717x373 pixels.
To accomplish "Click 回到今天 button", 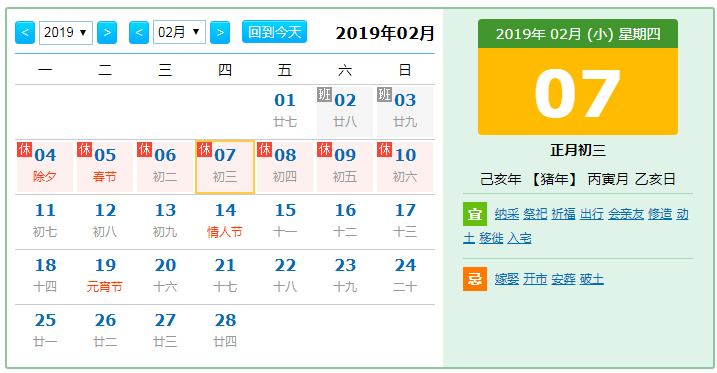I will tap(274, 32).
